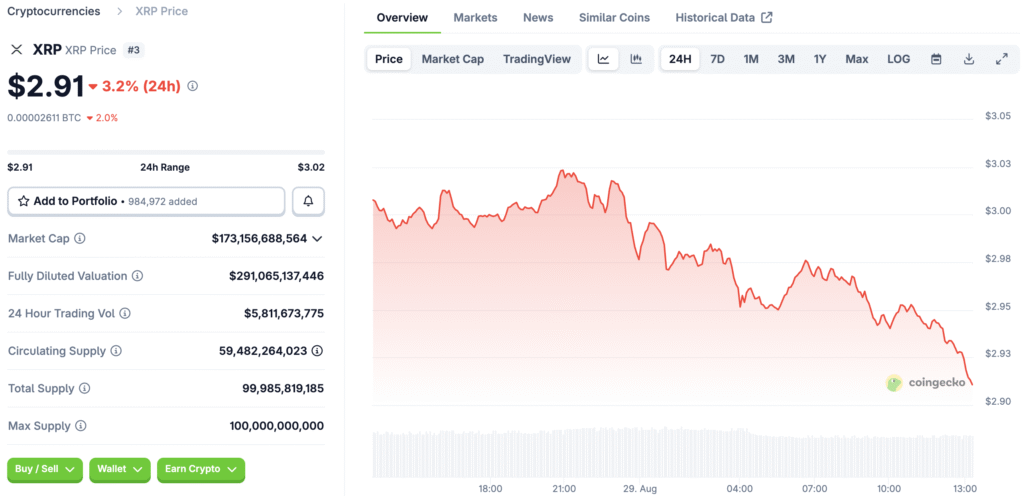
Task: Expand the chart to fullscreen
Action: point(1001,59)
